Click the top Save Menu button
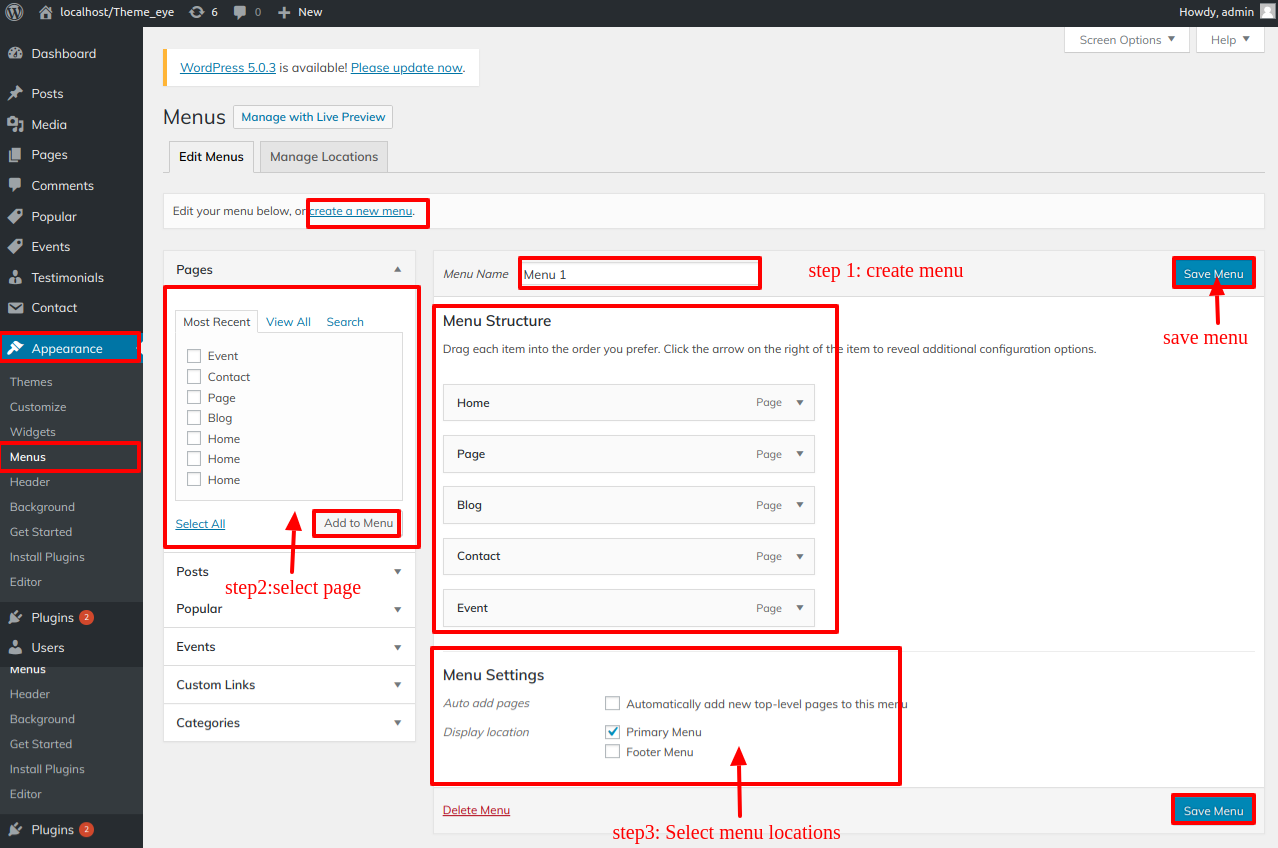This screenshot has width=1278, height=848. (x=1213, y=274)
